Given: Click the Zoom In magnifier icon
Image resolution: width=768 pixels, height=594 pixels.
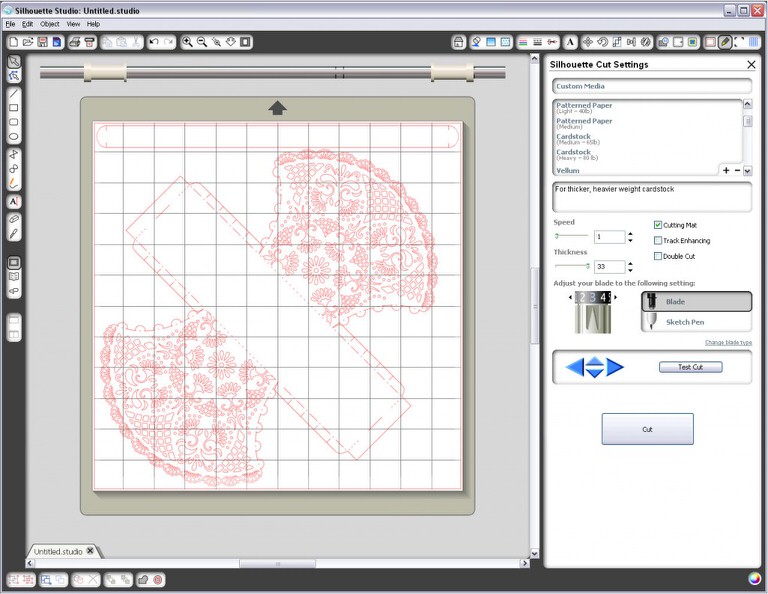Looking at the screenshot, I should click(x=187, y=42).
